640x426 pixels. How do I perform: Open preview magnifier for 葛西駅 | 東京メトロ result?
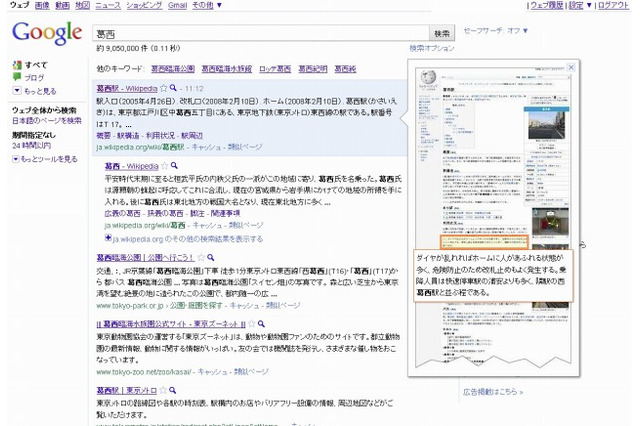(x=173, y=390)
